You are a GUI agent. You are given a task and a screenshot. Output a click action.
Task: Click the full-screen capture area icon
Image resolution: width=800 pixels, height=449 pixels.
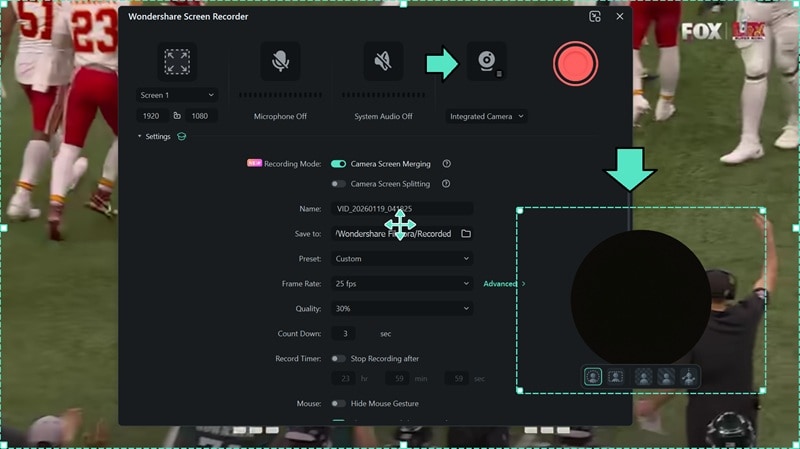point(177,62)
